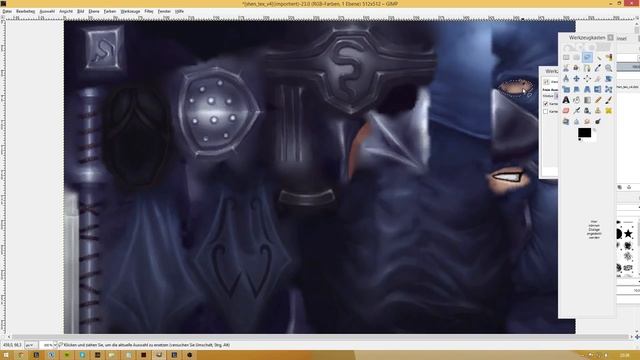
Task: Select the Eraser tool
Action: pyautogui.click(x=566, y=110)
